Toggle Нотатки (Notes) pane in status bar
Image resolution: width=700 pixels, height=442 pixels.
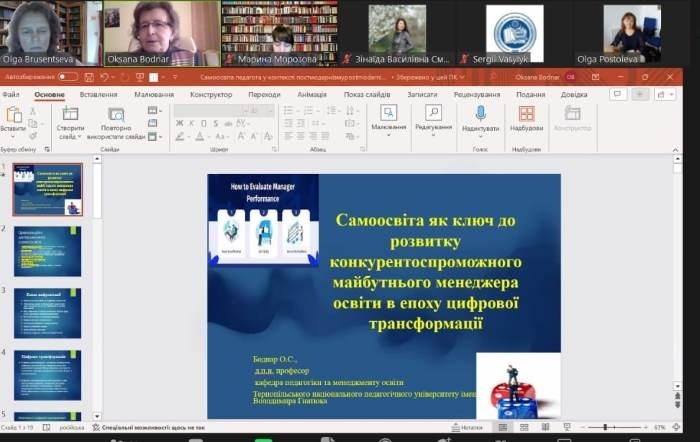pyautogui.click(x=465, y=427)
